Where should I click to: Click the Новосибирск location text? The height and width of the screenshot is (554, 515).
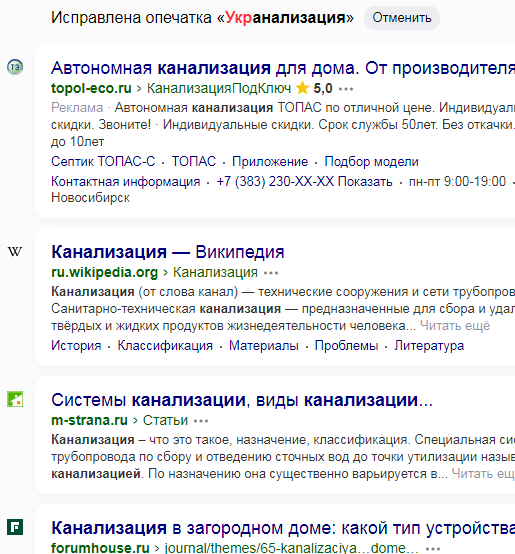(x=90, y=198)
